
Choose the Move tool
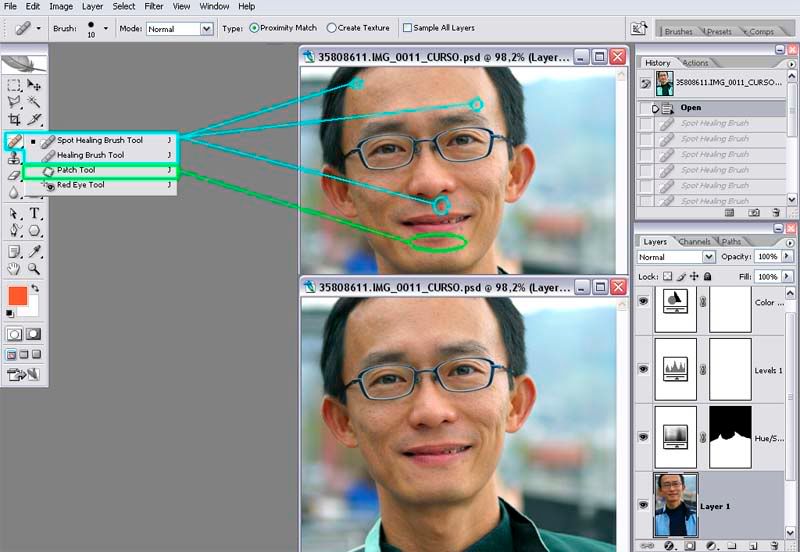pos(35,85)
